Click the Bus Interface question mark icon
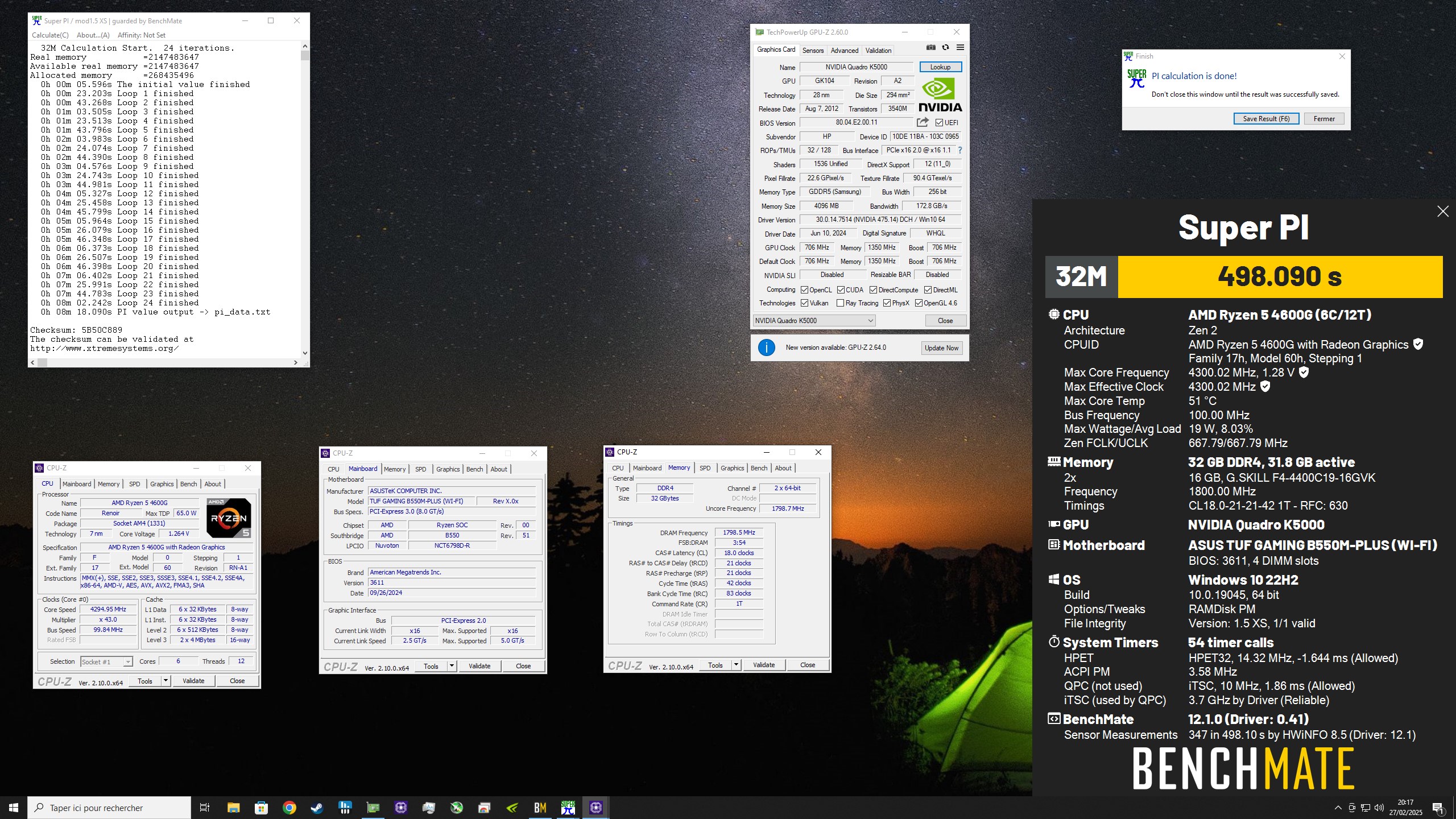Viewport: 1456px width, 819px height. pos(960,150)
